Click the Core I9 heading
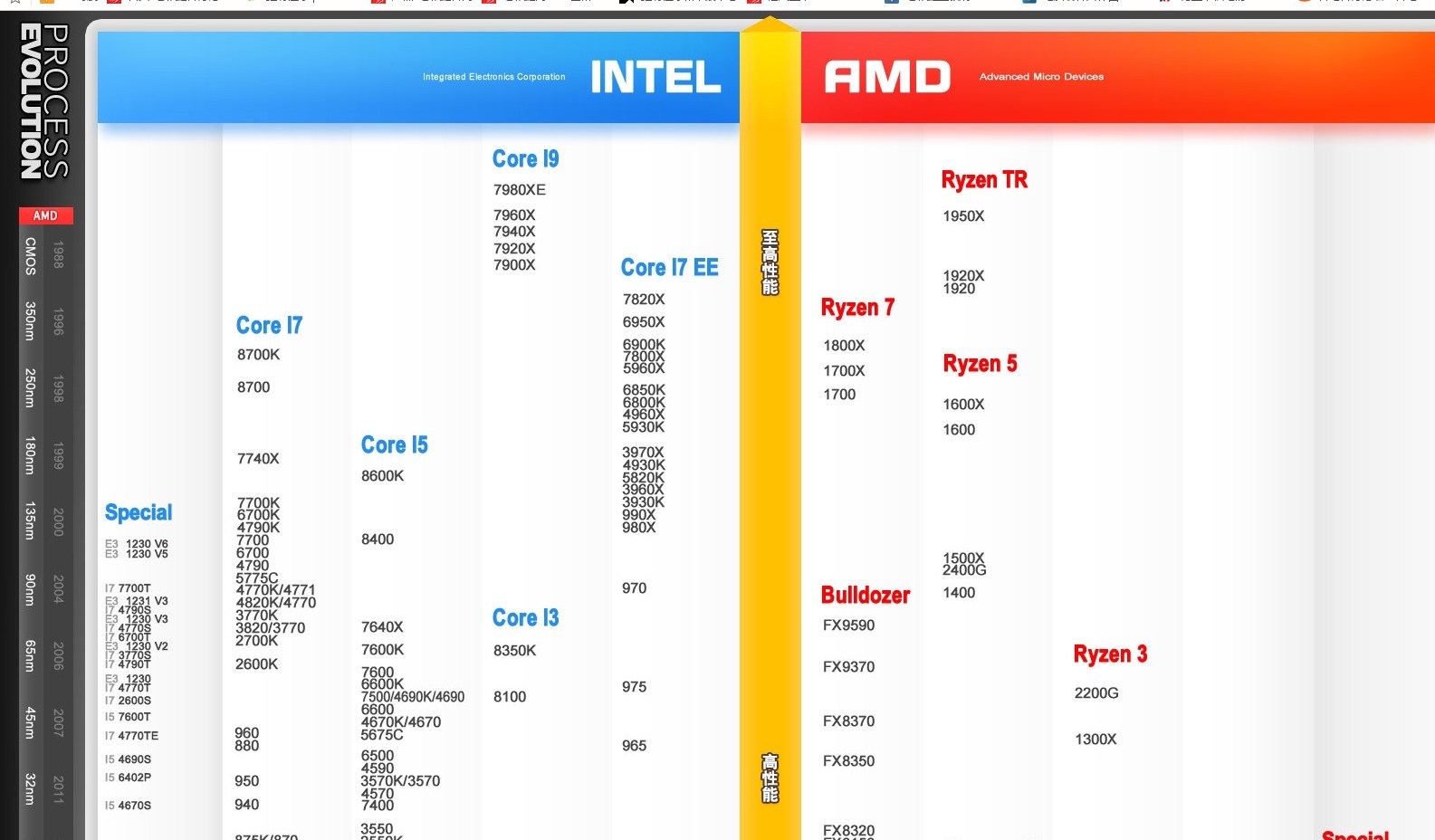 point(525,158)
